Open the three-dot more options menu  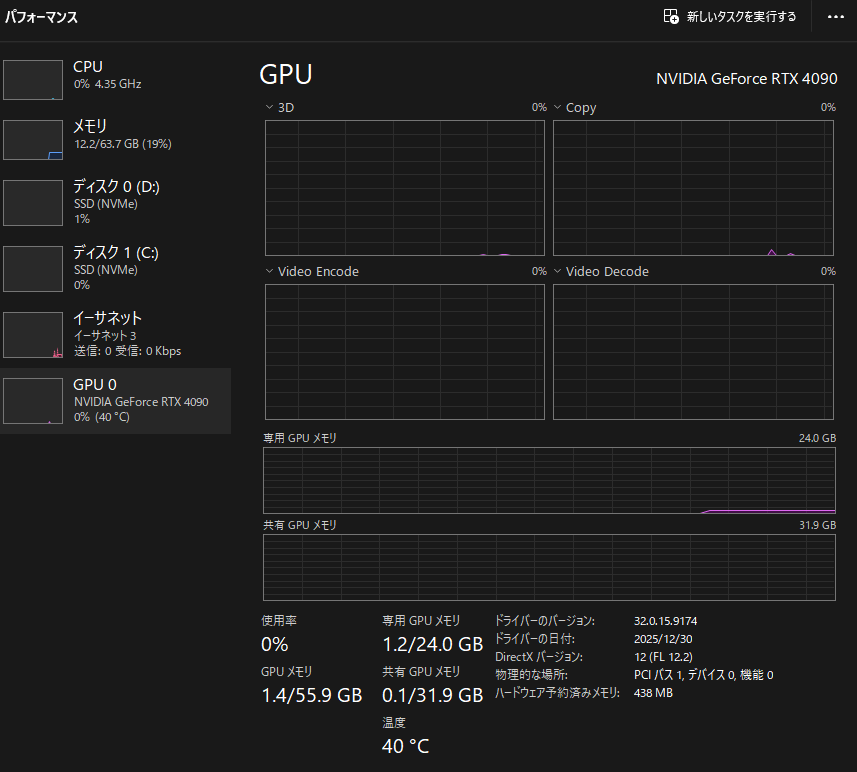click(x=836, y=17)
